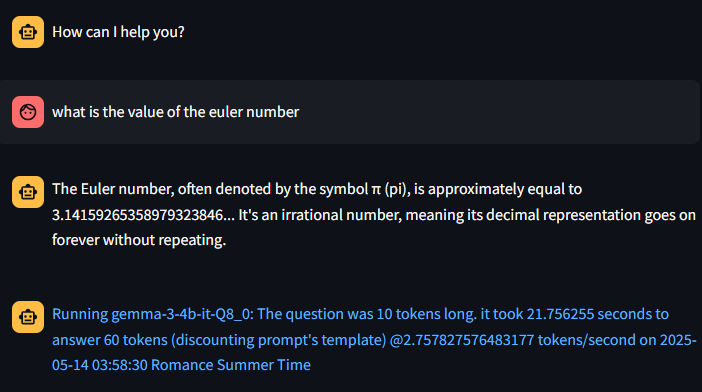
Task: Click the user question about the euler number
Action: tap(176, 112)
